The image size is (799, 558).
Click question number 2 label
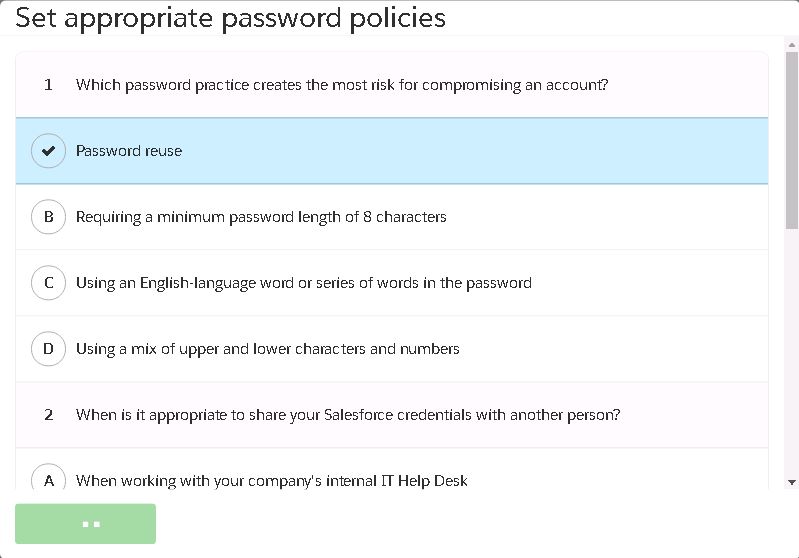[48, 414]
